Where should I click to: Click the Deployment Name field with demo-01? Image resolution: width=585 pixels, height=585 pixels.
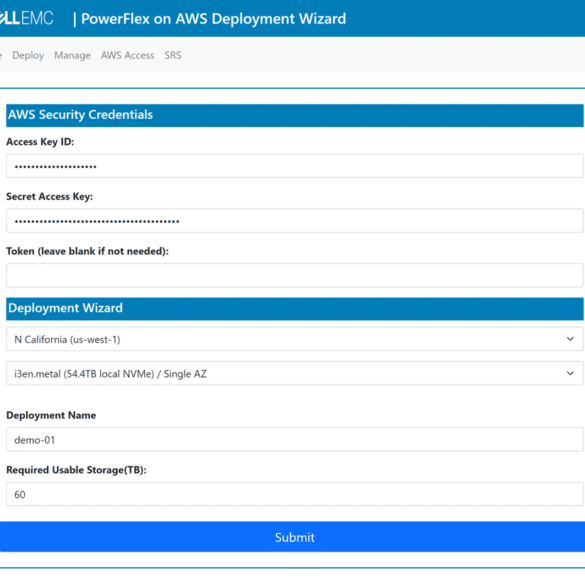coord(295,439)
